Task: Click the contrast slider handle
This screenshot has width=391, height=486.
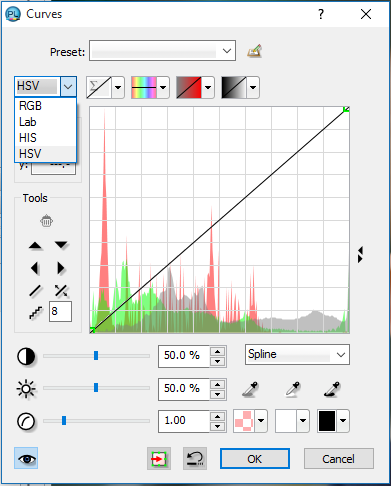Action: coord(96,356)
